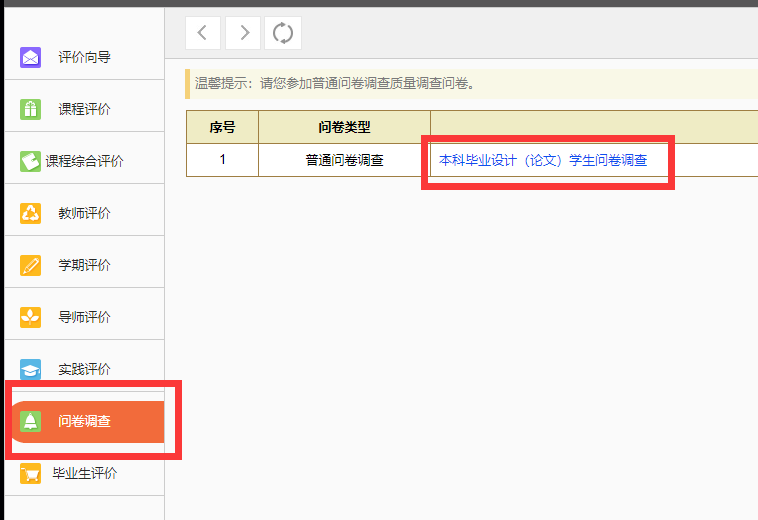Image resolution: width=758 pixels, height=520 pixels.
Task: Select the highlighted 问卷调查 menu item
Action: (88, 421)
